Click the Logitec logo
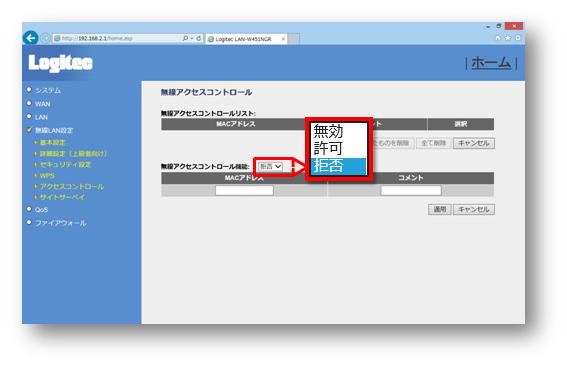This screenshot has height=366, width=567. (x=60, y=63)
